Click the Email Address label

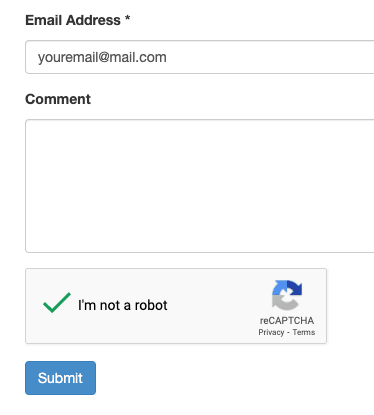[73, 20]
